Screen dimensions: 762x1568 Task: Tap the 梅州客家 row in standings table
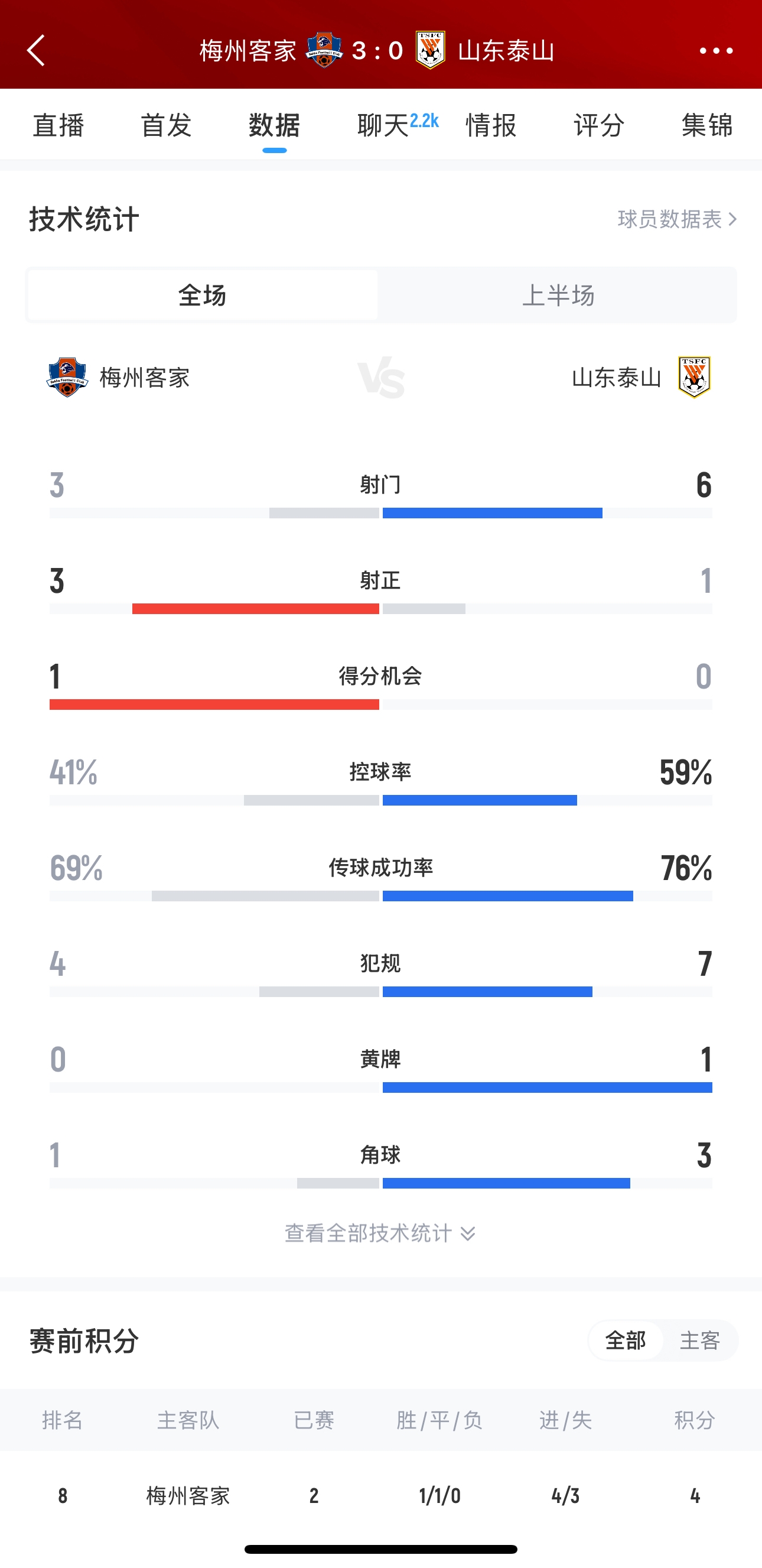click(380, 1495)
